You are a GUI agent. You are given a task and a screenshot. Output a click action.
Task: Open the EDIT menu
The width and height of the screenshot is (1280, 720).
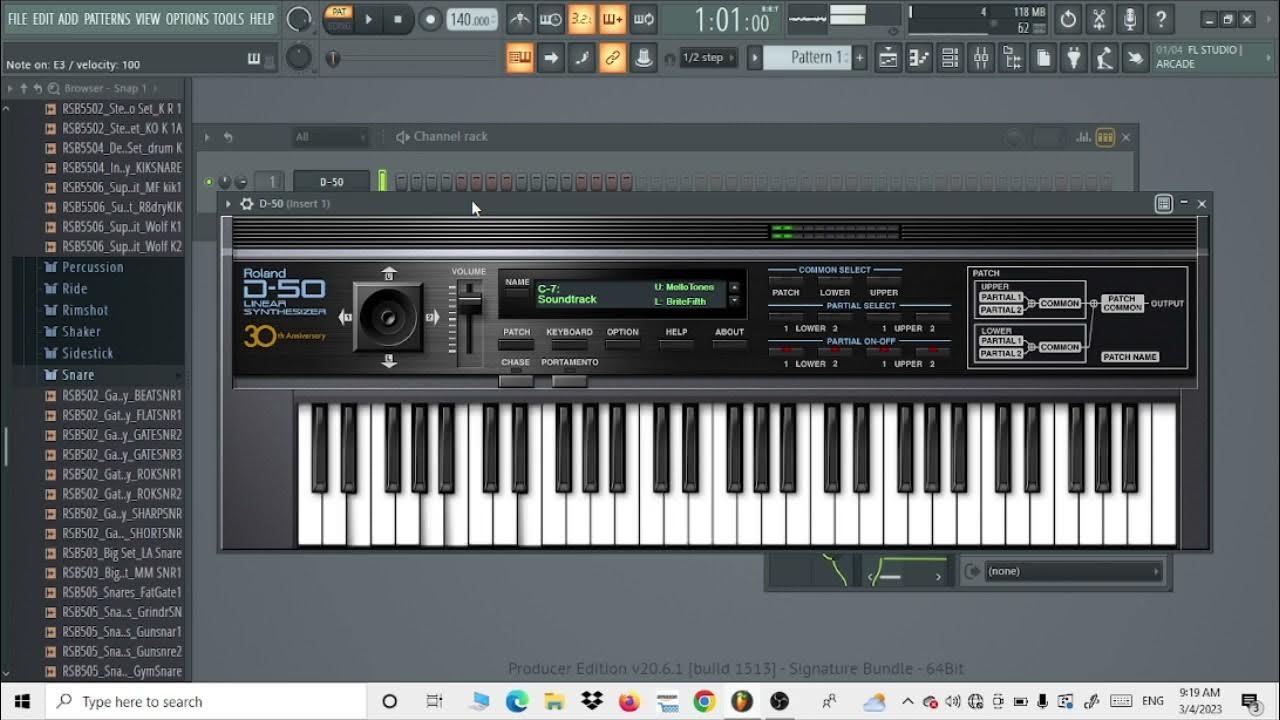tap(43, 19)
